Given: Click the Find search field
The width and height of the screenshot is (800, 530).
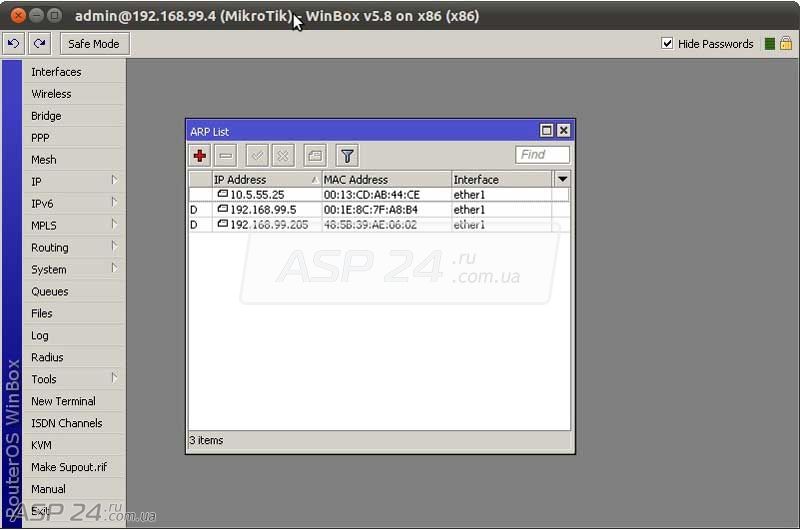Looking at the screenshot, I should pos(542,154).
